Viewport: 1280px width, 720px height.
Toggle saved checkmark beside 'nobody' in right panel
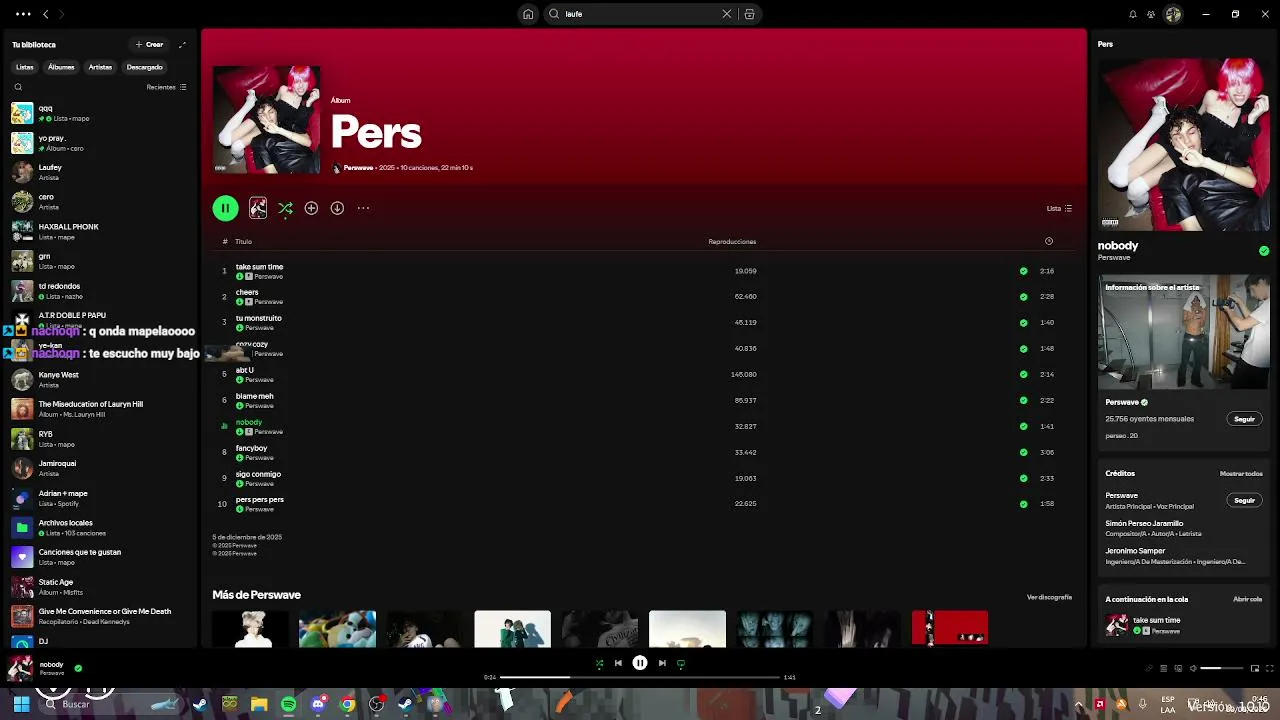pyautogui.click(x=1264, y=251)
